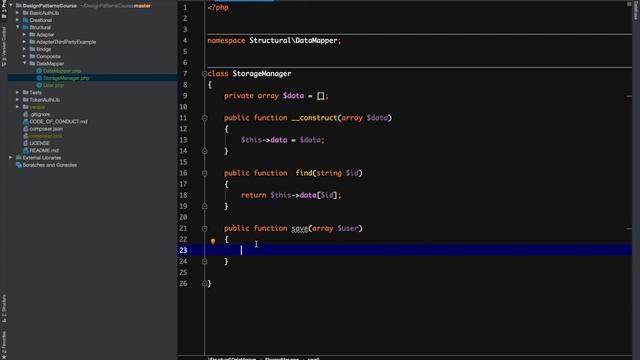Screen dimensions: 640x360
Task: Collapse the DataMapper folder
Action: click(x=24, y=64)
